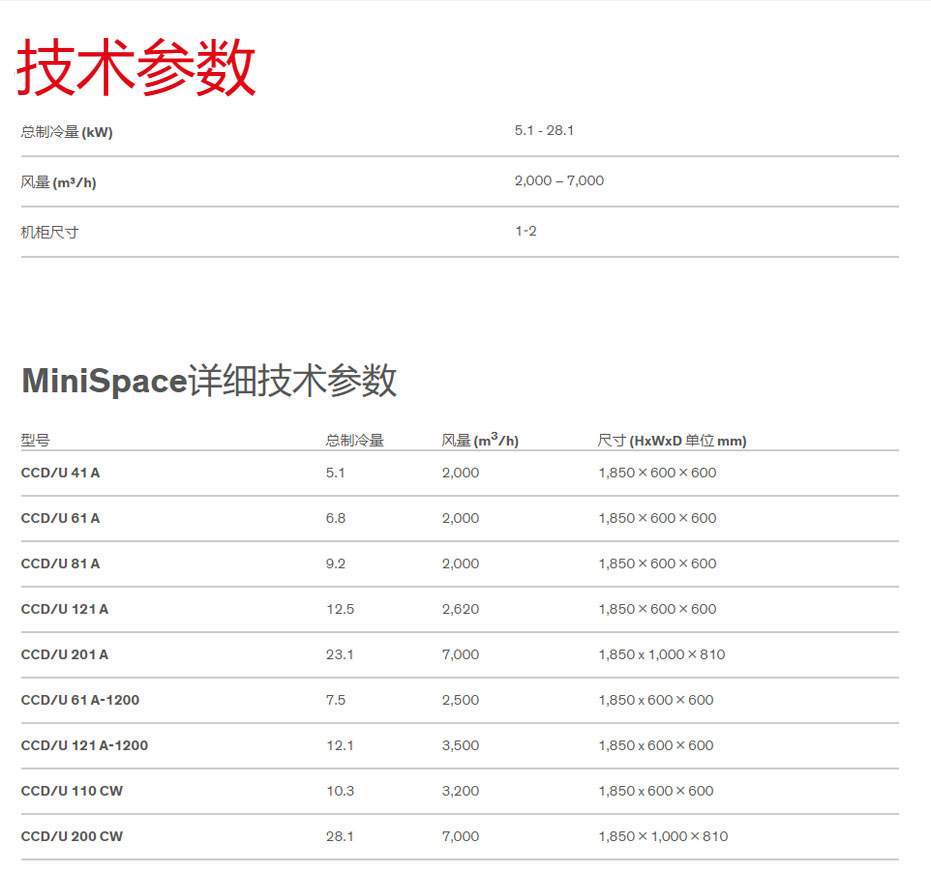931x873 pixels.
Task: Select model CCD/U 41 A
Action: [x=60, y=473]
